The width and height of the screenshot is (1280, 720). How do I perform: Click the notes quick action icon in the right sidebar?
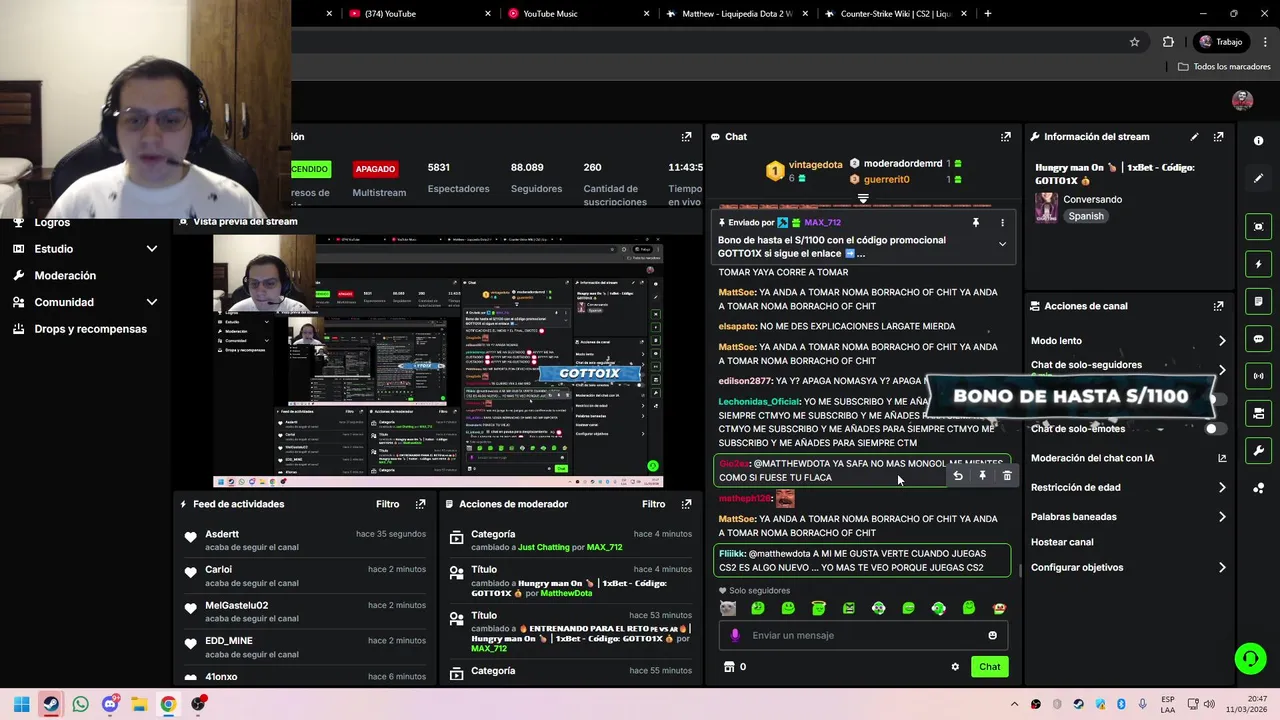(x=1258, y=301)
